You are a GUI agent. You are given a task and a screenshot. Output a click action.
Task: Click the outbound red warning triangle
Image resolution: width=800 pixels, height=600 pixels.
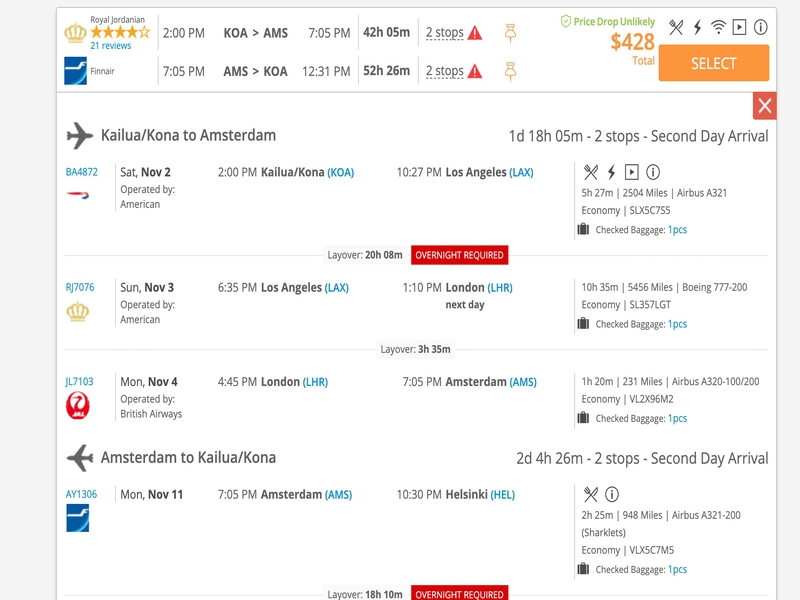tap(474, 33)
